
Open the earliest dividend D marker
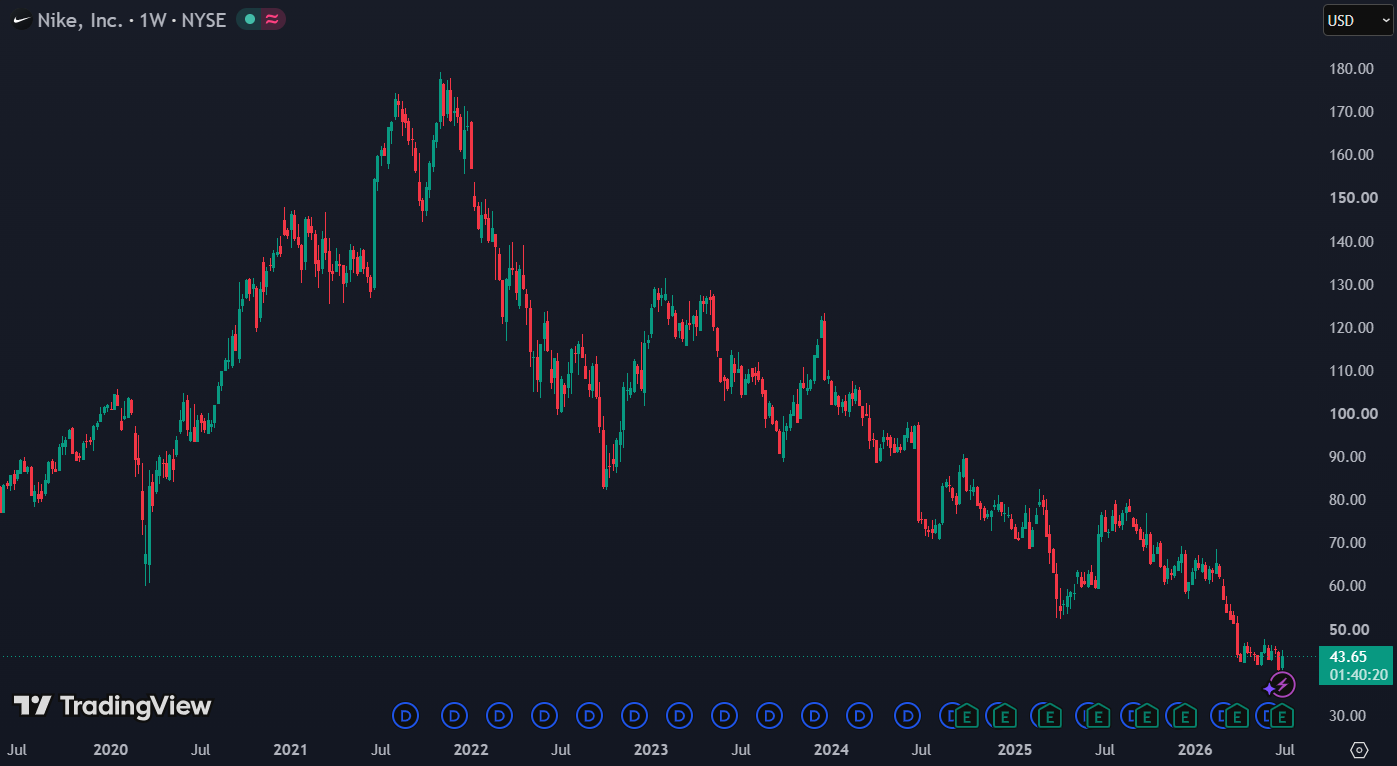click(x=406, y=715)
